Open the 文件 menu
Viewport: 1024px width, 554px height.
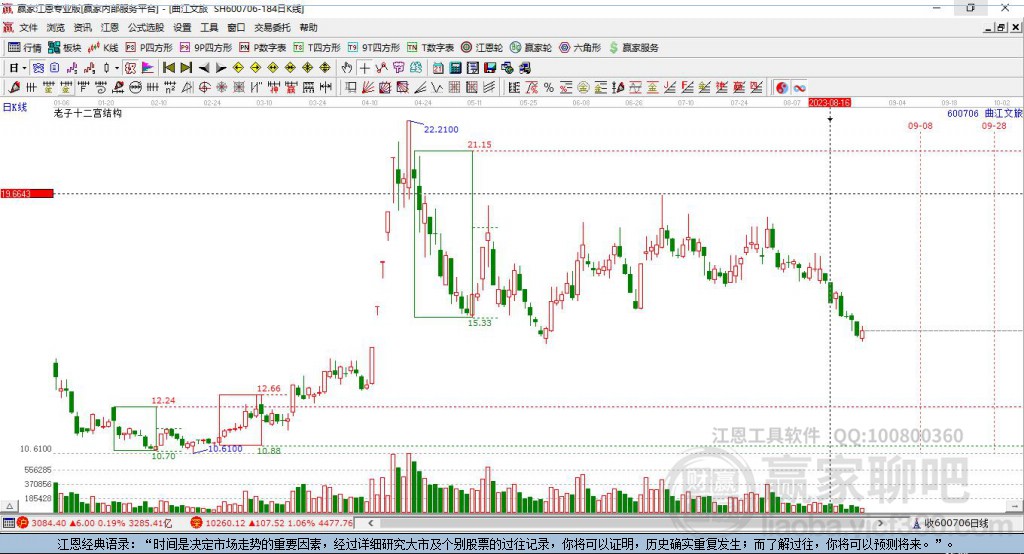(x=28, y=27)
